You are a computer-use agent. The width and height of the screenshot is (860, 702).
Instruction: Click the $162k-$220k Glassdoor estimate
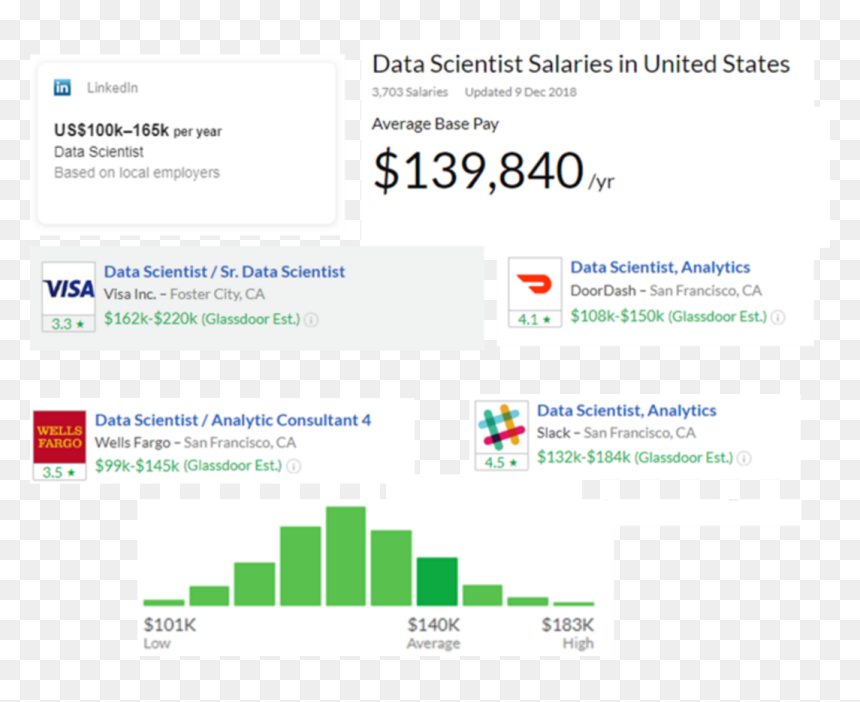(202, 319)
